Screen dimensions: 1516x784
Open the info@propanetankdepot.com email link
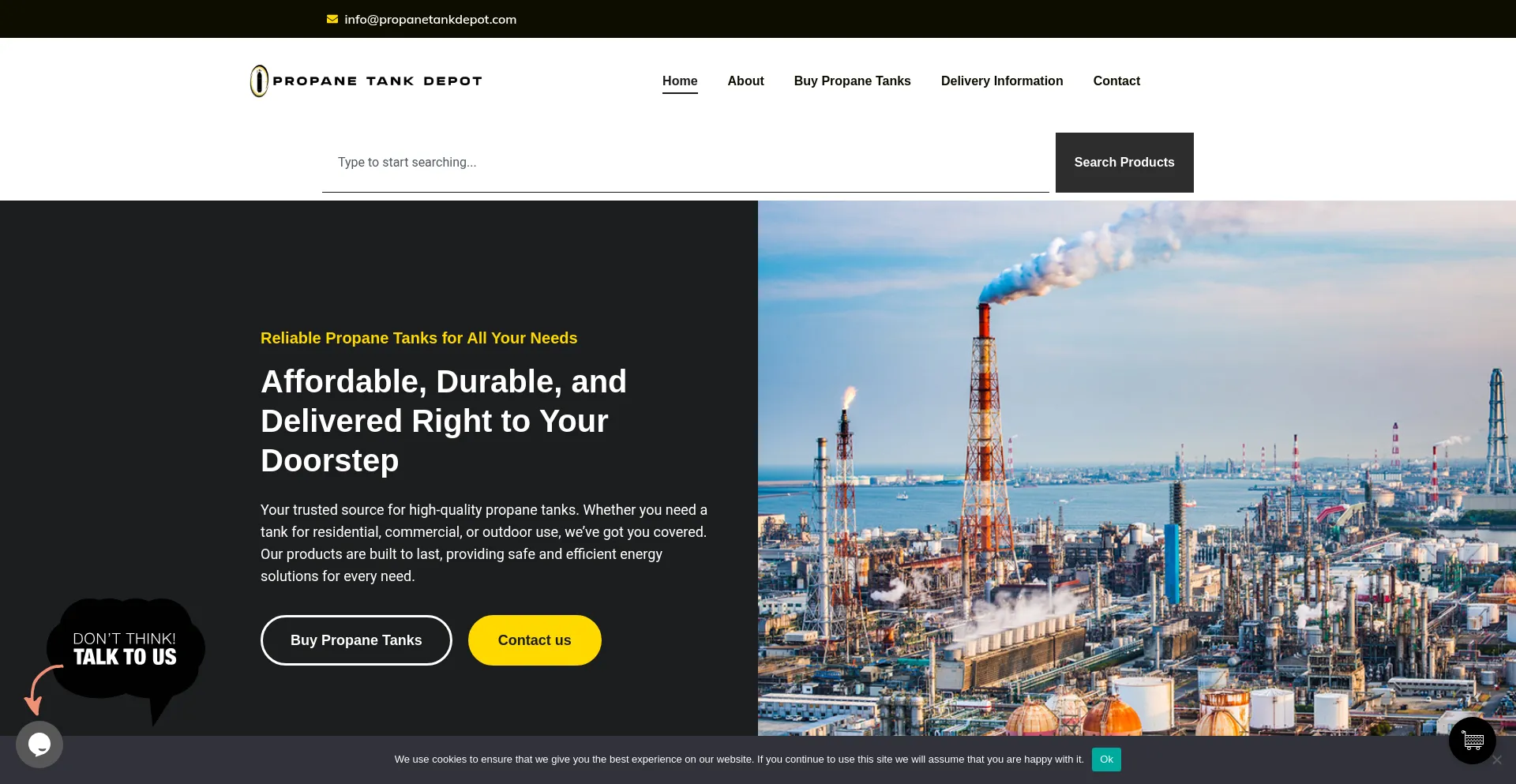(x=430, y=19)
